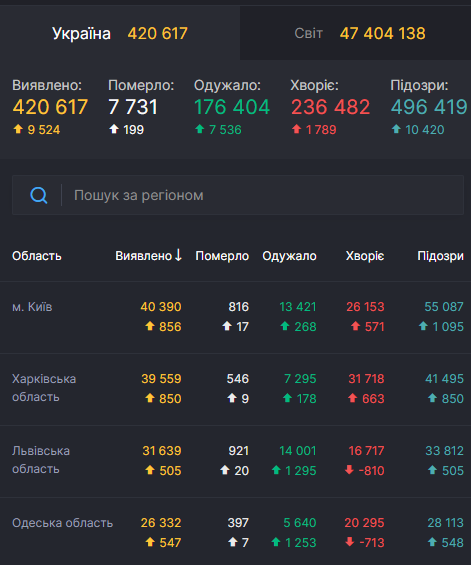Click the search magnifier icon
Screen dimensions: 471x565
click(x=39, y=195)
